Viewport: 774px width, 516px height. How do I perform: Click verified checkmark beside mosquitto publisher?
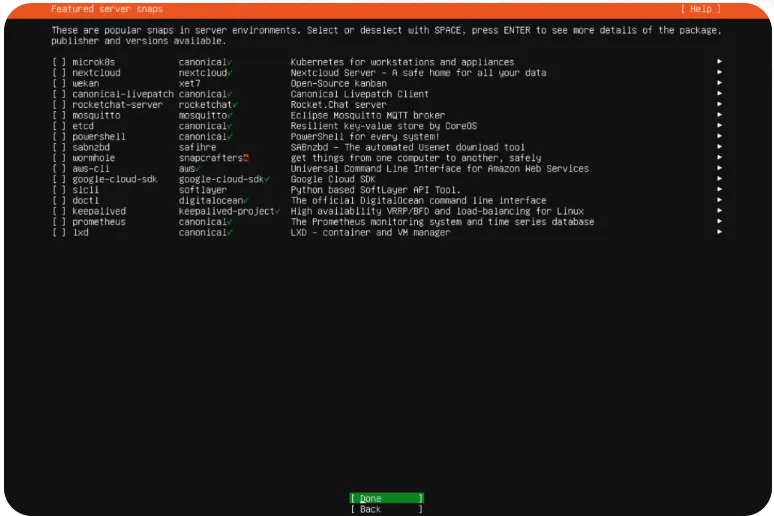pyautogui.click(x=230, y=116)
